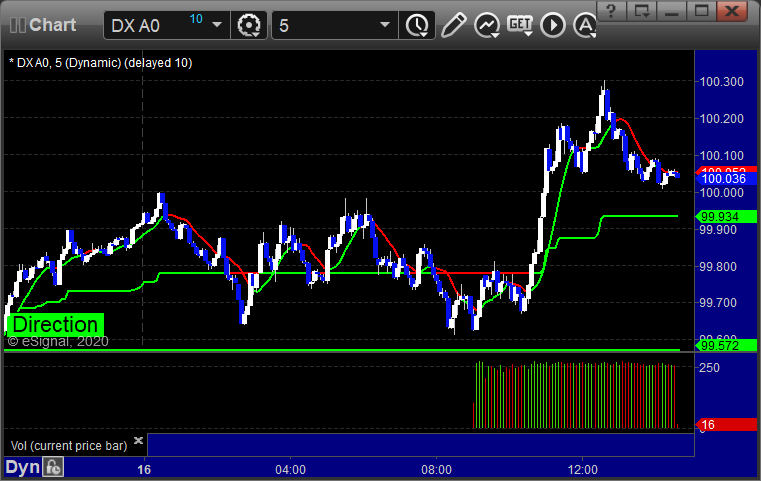Click the Chart window title
This screenshot has height=481, width=761.
pyautogui.click(x=52, y=25)
